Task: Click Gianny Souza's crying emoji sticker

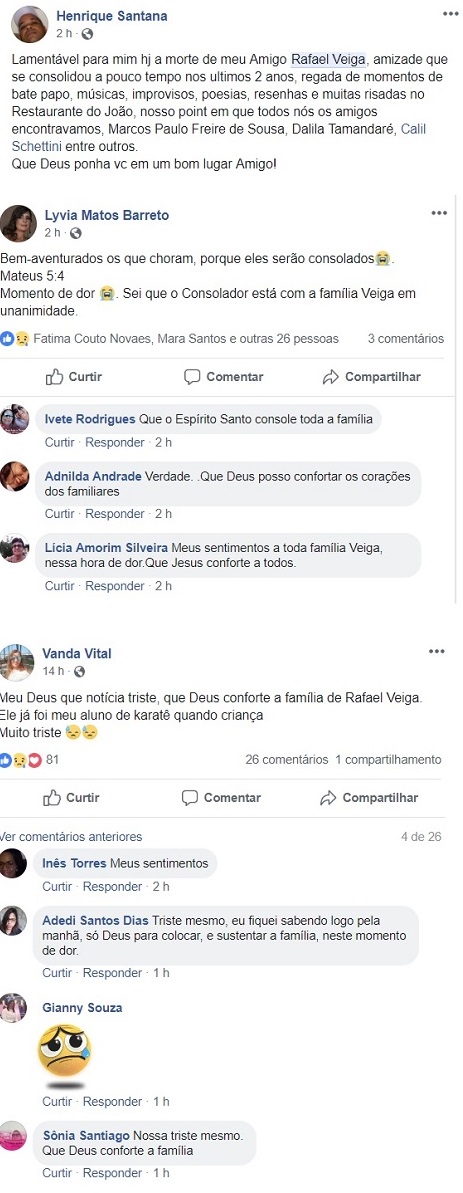Action: pos(64,1051)
